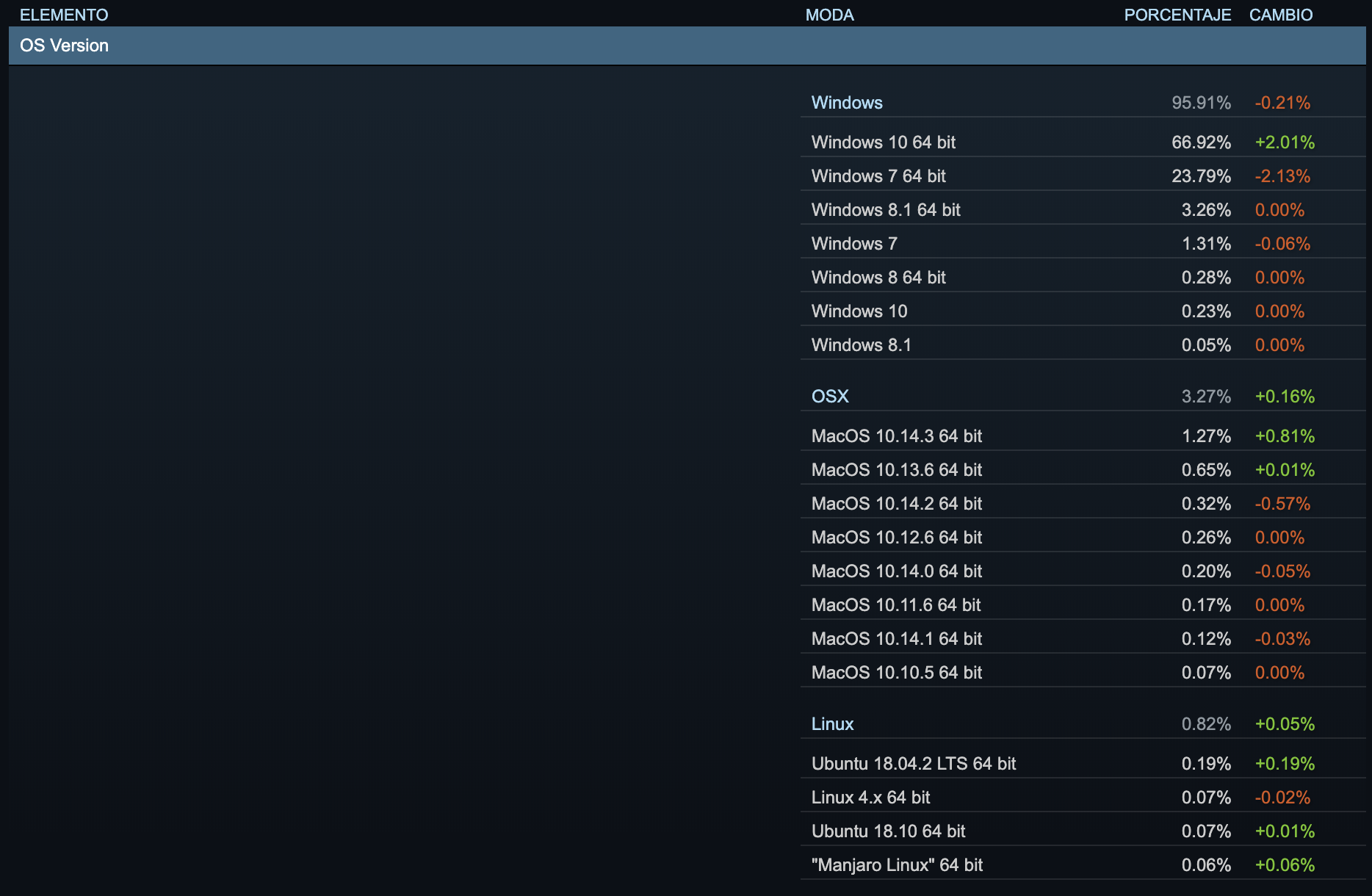This screenshot has height=896, width=1372.
Task: Click the MacOS 10.14.0 64 bit row
Action: [1083, 571]
